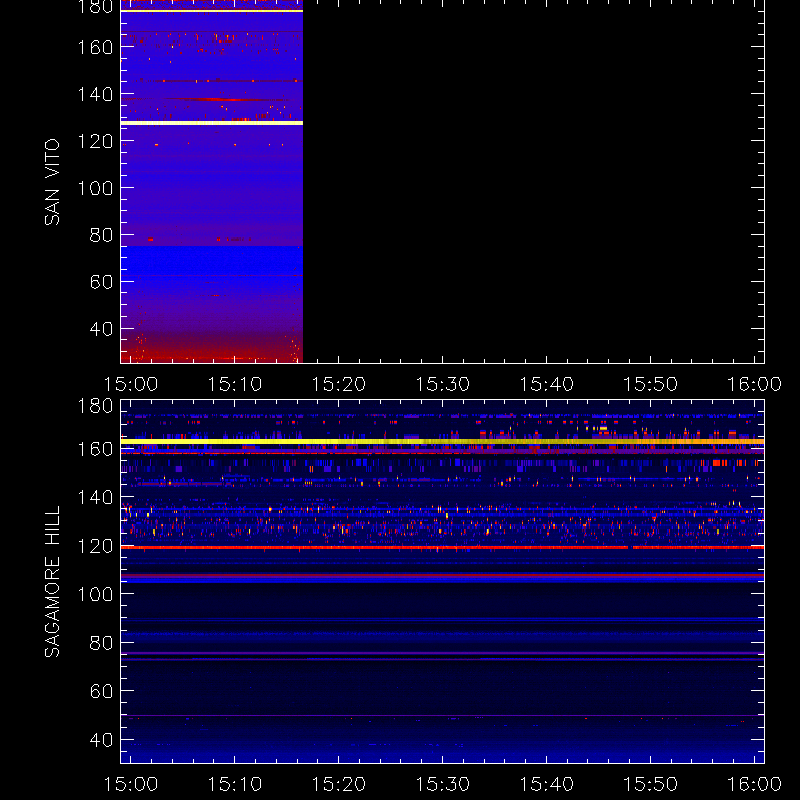This screenshot has width=800, height=800.
Task: Select the 100 label on SAN VITO axis
Action: 95,188
